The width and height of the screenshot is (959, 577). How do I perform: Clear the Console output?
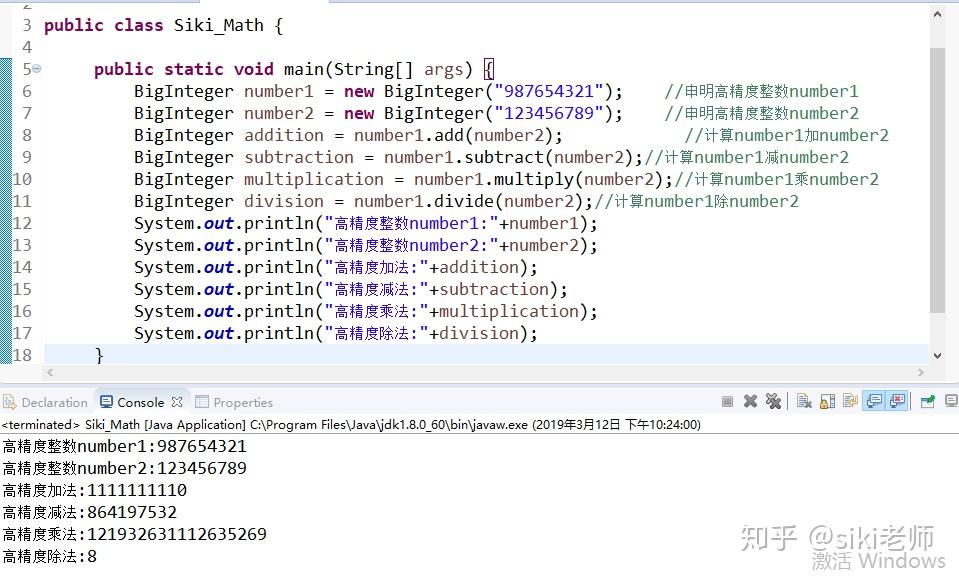803,401
